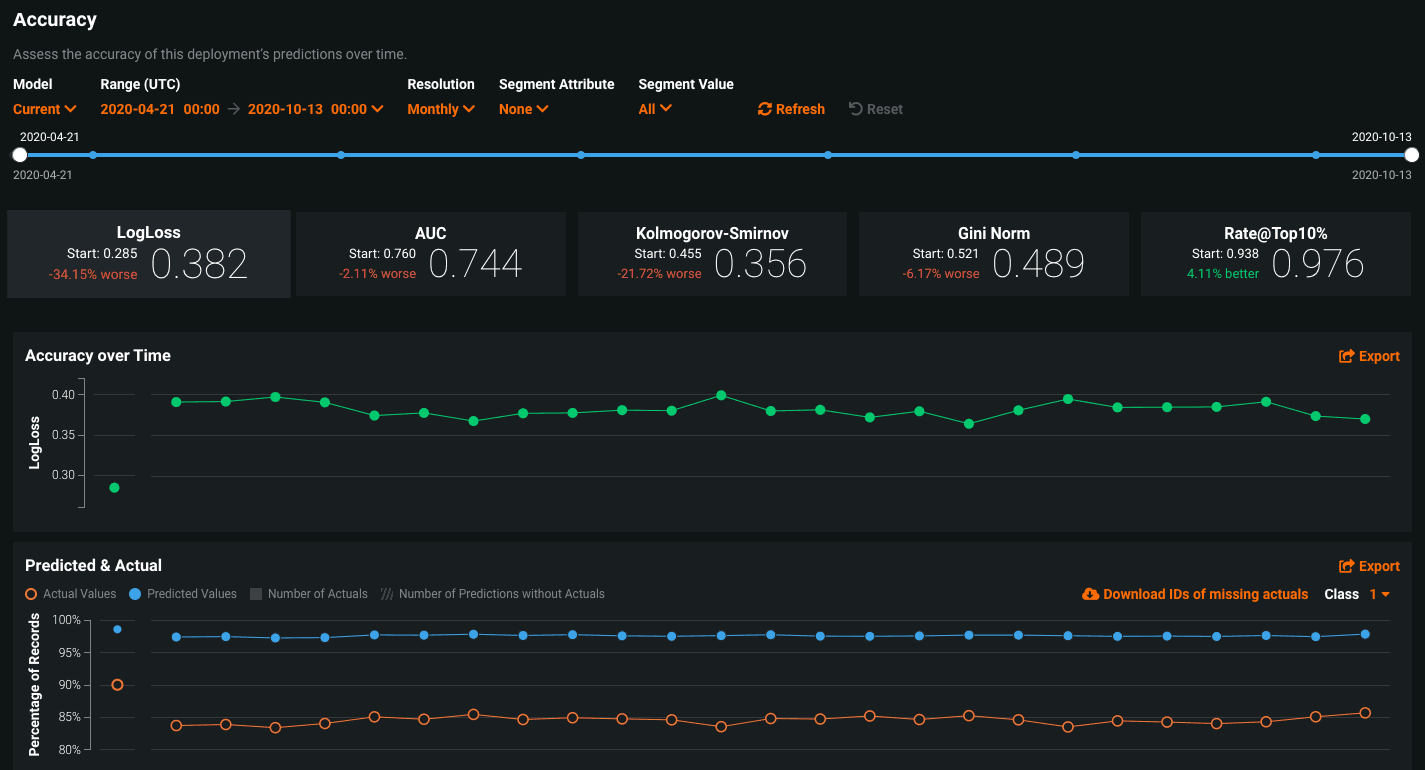Click the Export icon for Accuracy over Time

coord(1345,355)
